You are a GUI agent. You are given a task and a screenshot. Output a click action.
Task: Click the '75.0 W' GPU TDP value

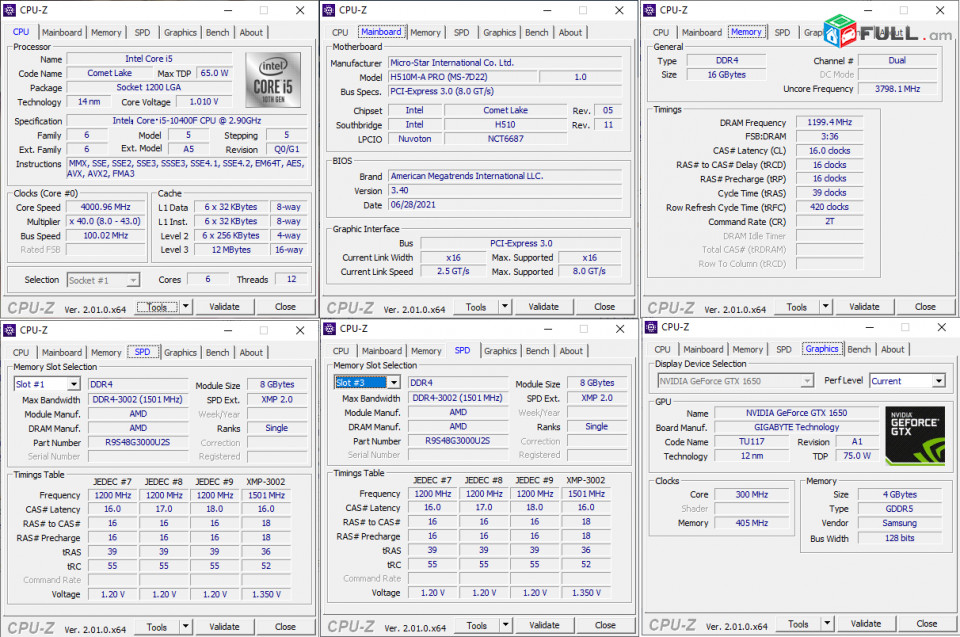click(857, 456)
